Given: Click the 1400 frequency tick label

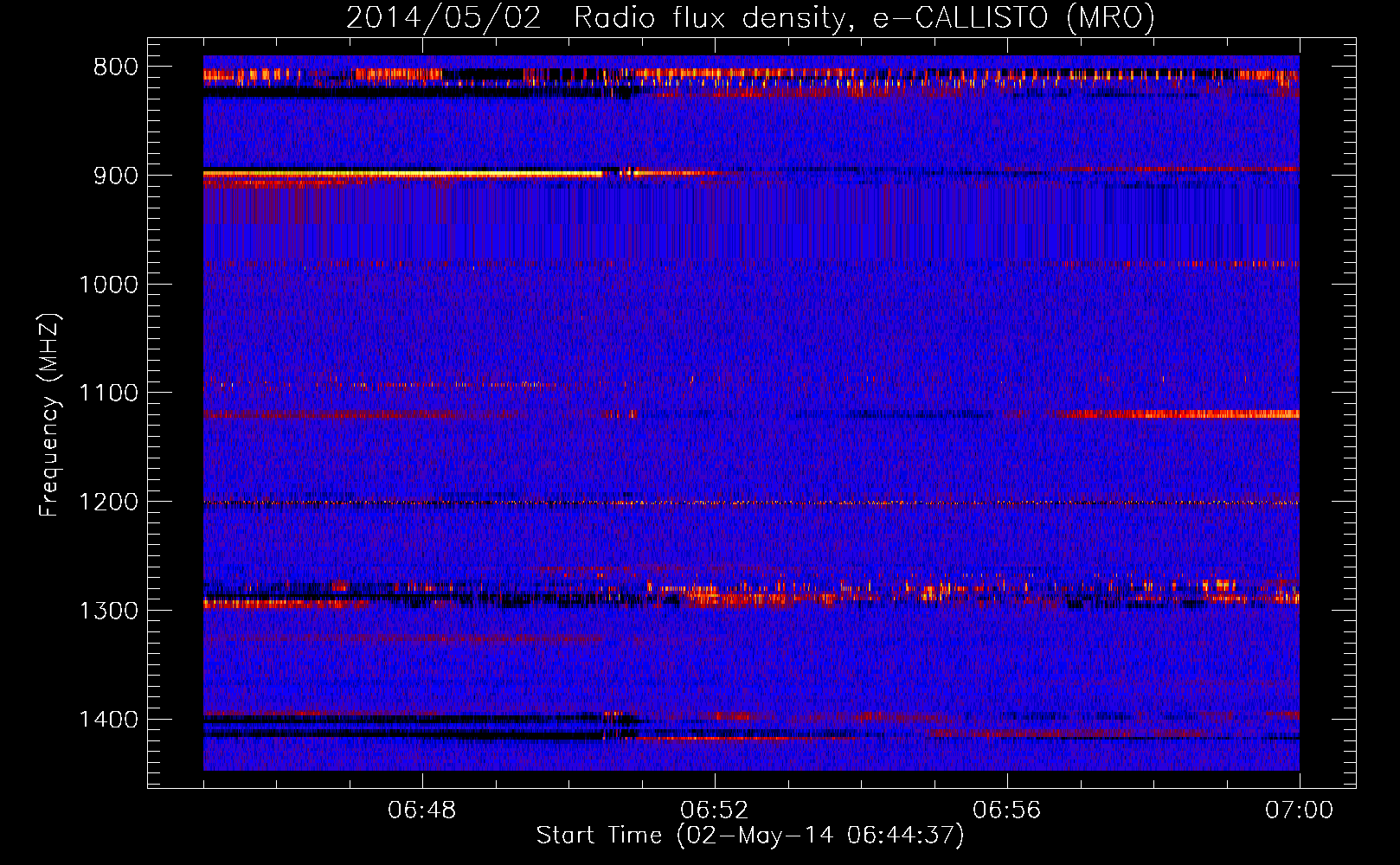Looking at the screenshot, I should (109, 720).
